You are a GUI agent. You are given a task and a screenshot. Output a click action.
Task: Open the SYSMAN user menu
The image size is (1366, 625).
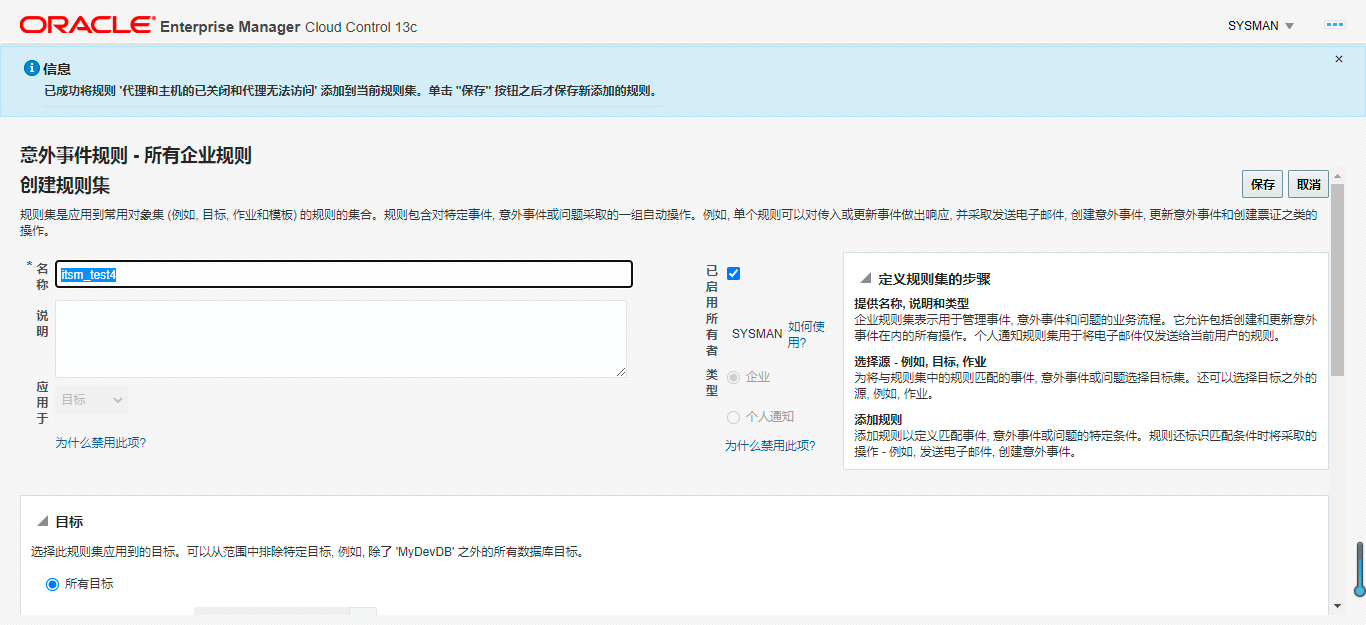[x=1261, y=26]
